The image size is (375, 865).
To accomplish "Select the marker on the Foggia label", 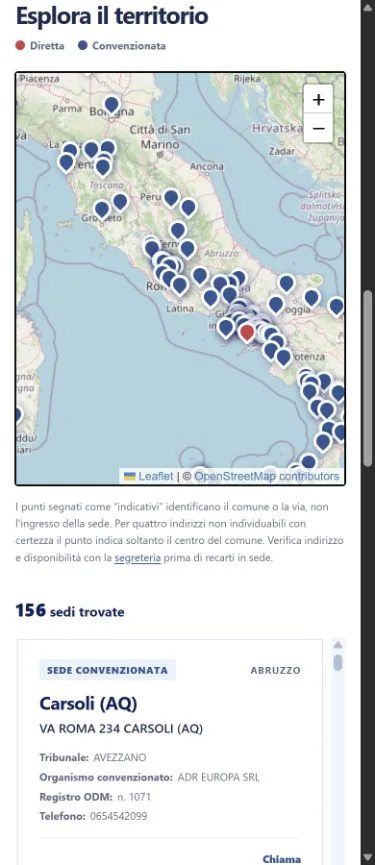I will 276,305.
